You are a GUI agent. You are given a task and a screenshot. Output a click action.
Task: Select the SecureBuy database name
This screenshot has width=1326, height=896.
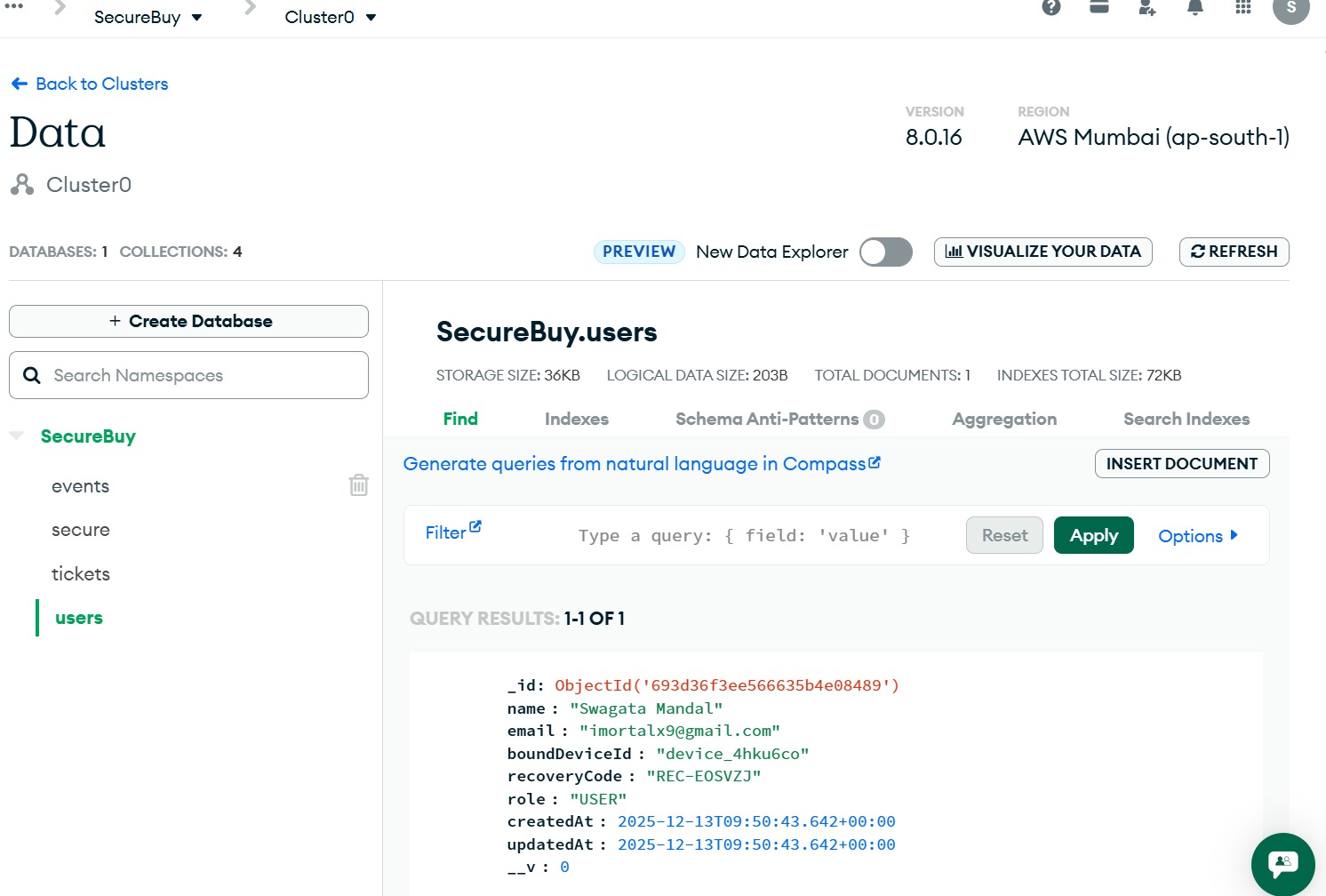tap(89, 436)
